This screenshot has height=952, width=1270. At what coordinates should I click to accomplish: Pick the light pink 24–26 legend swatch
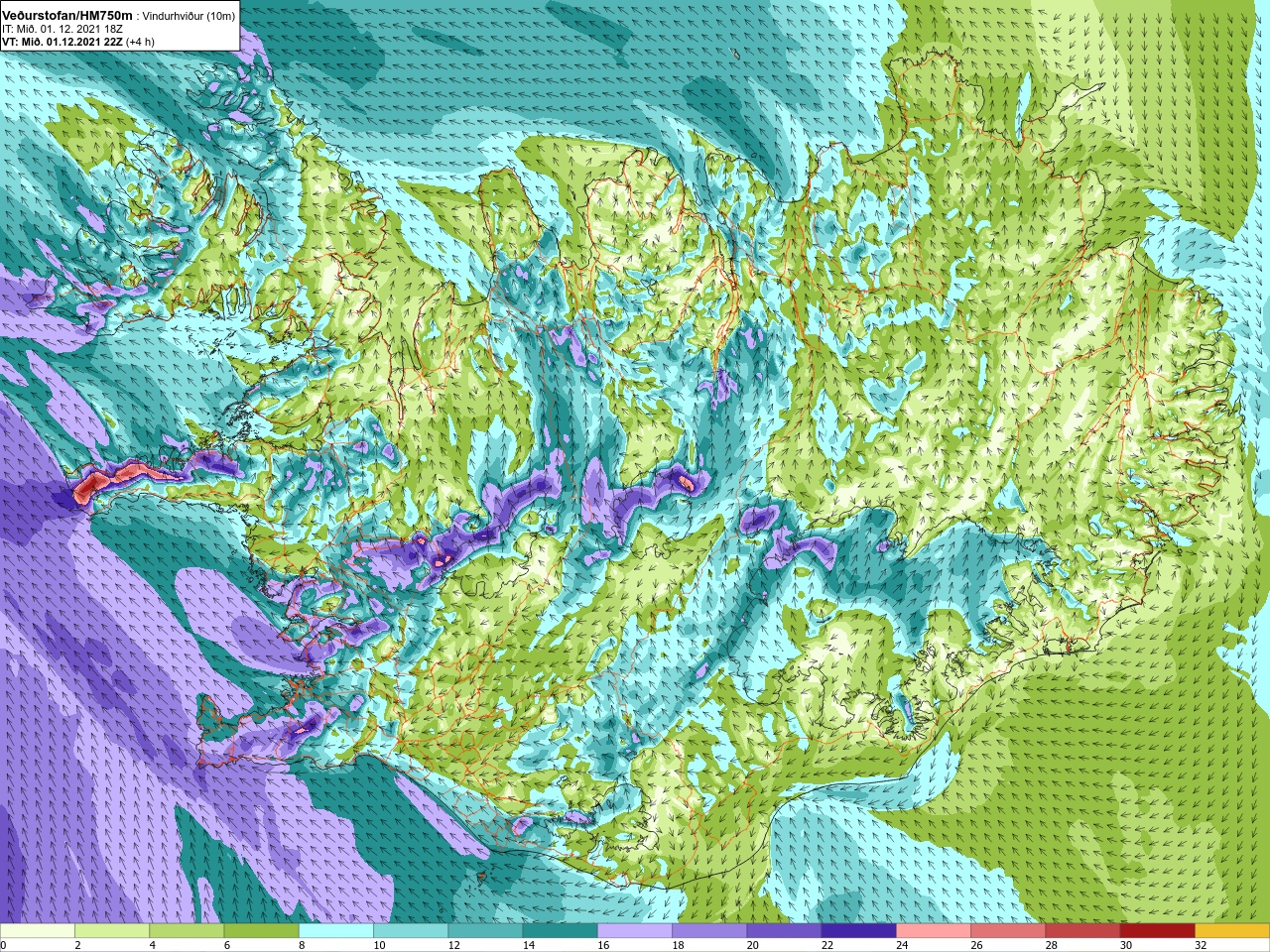click(x=934, y=931)
